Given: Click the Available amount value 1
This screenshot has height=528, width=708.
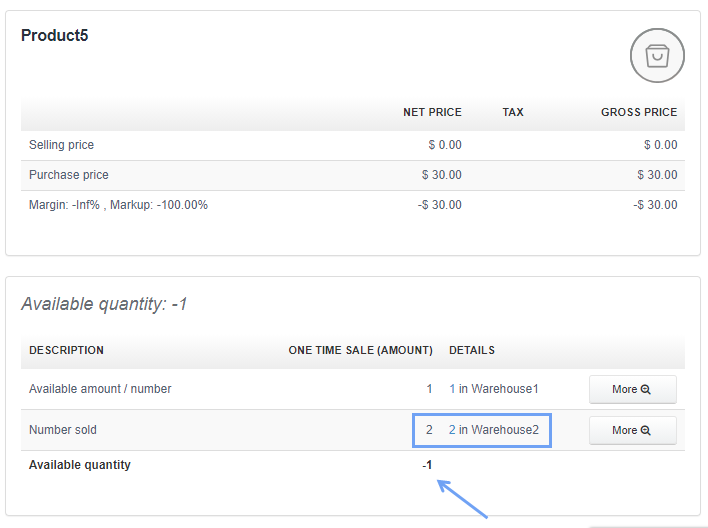Looking at the screenshot, I should (429, 389).
